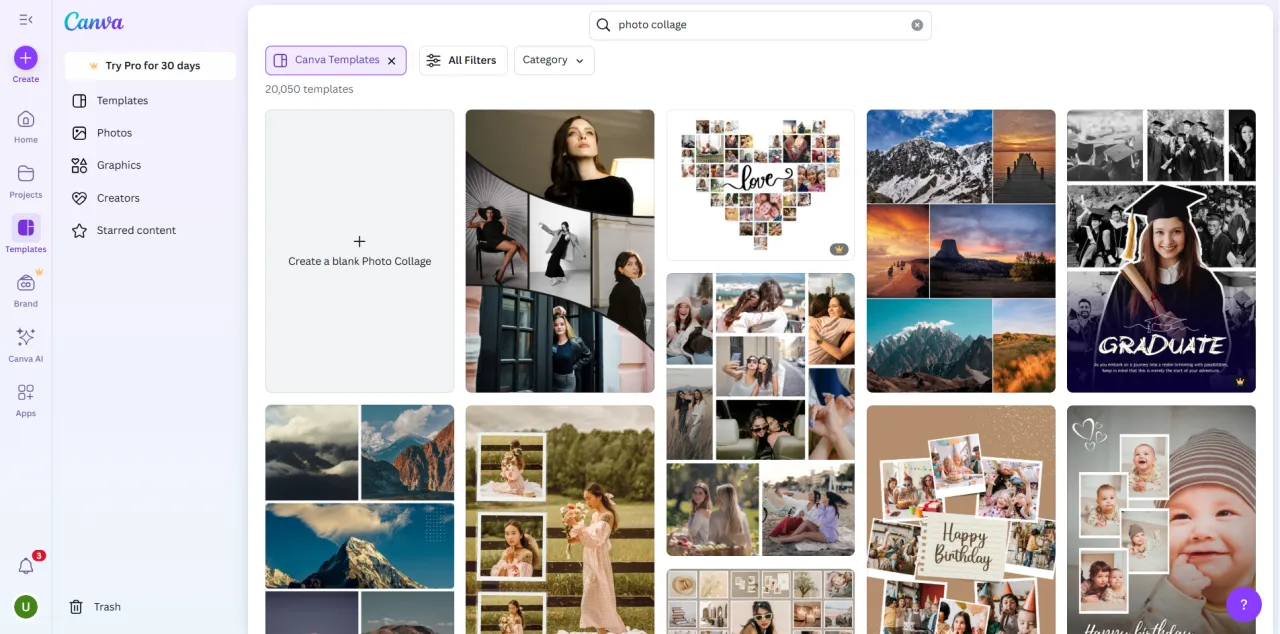1280x634 pixels.
Task: Open the All Filters panel
Action: [x=462, y=60]
